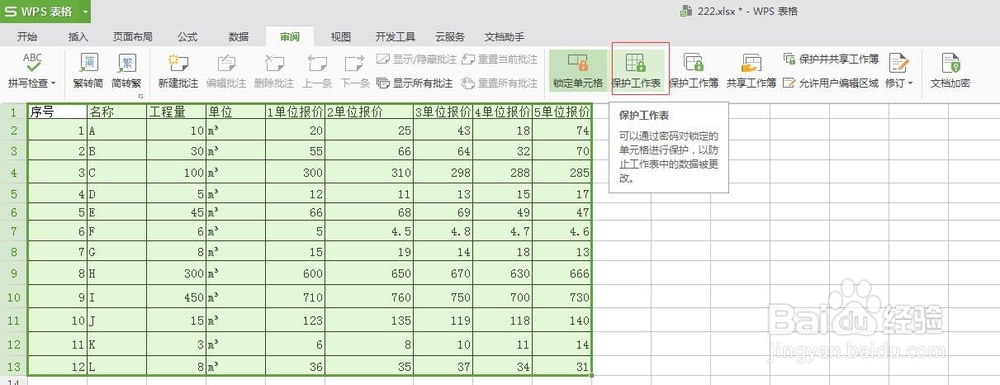Switch to the 云服务 tab
This screenshot has height=385, width=1000.
coord(450,37)
